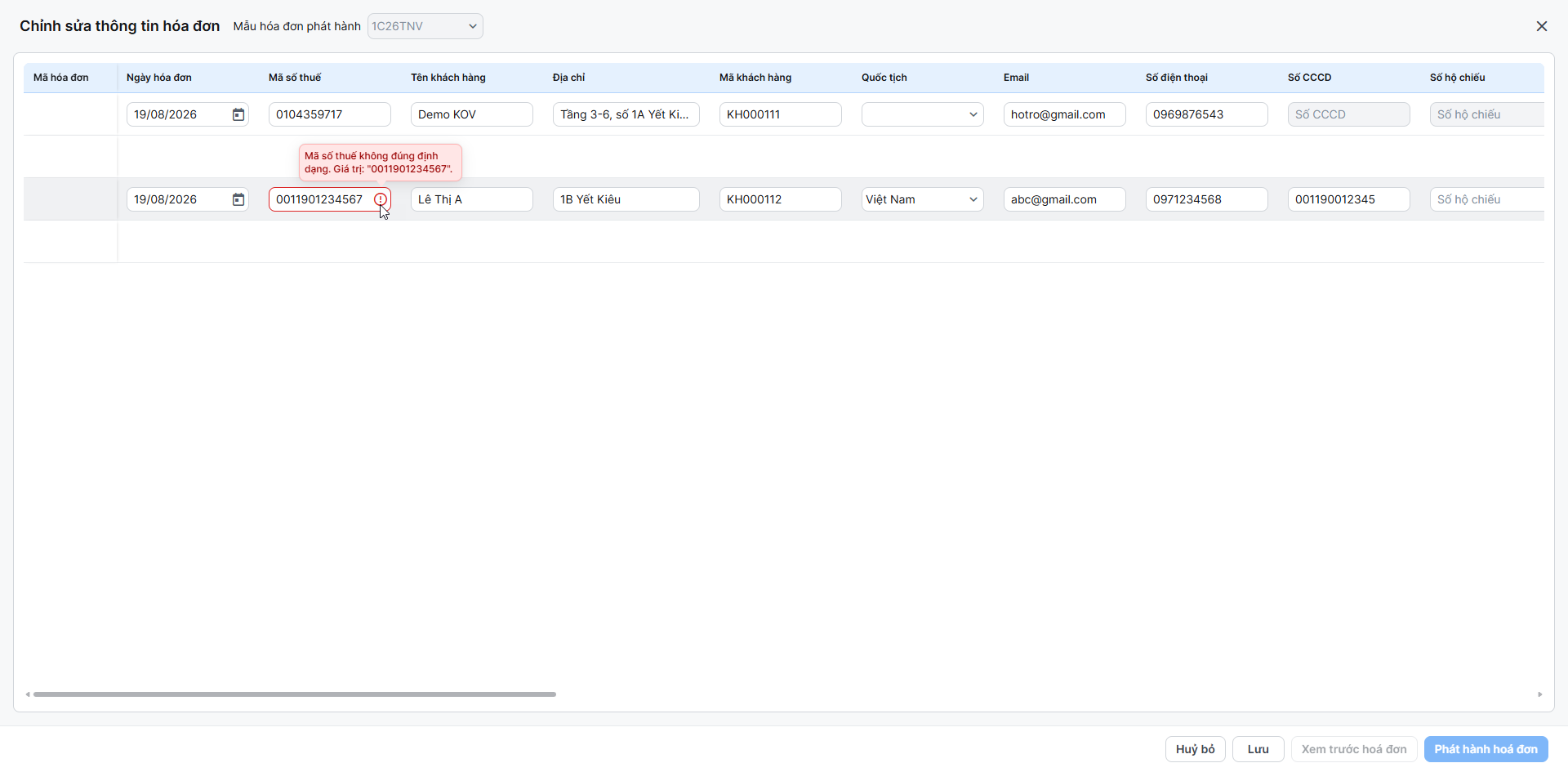Image resolution: width=1568 pixels, height=772 pixels.
Task: Edit address field 1B Yết Kiêu
Action: click(x=626, y=199)
